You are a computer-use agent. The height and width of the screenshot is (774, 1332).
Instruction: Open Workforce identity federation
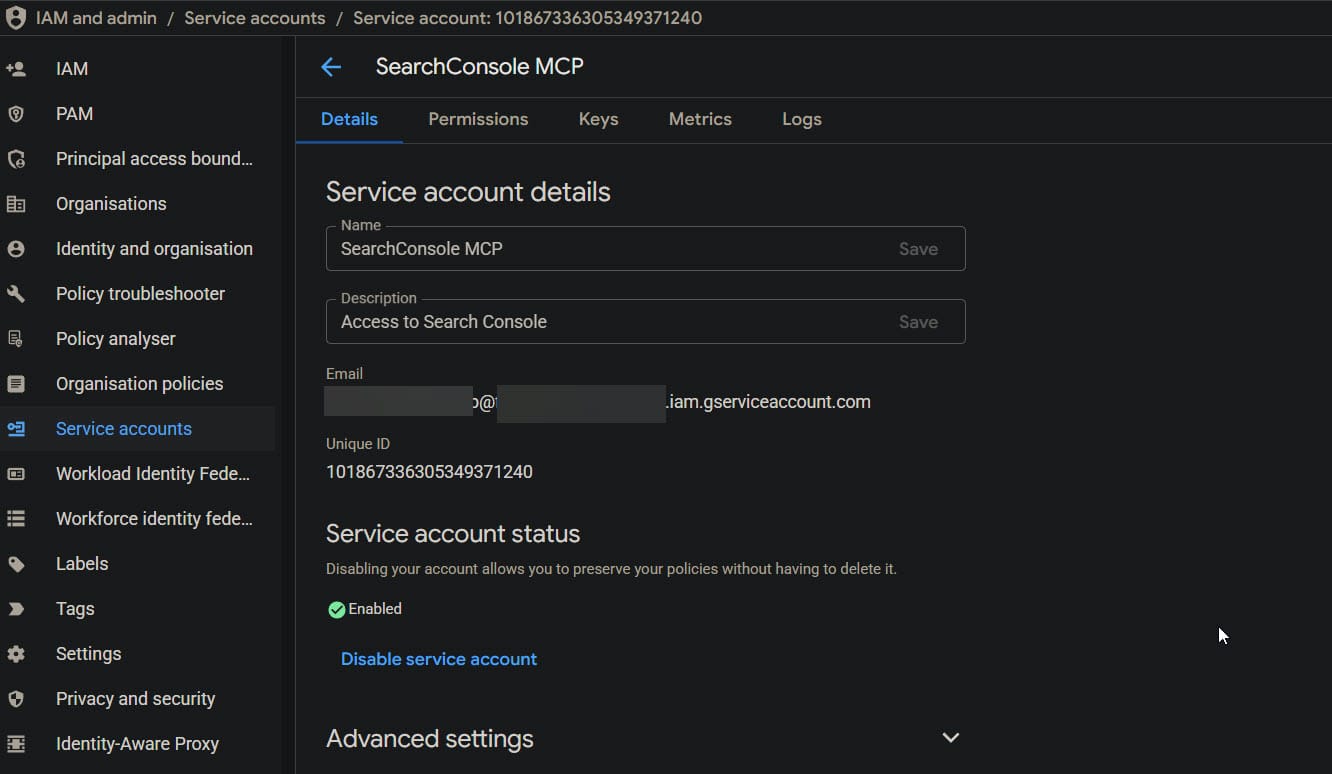click(x=154, y=518)
